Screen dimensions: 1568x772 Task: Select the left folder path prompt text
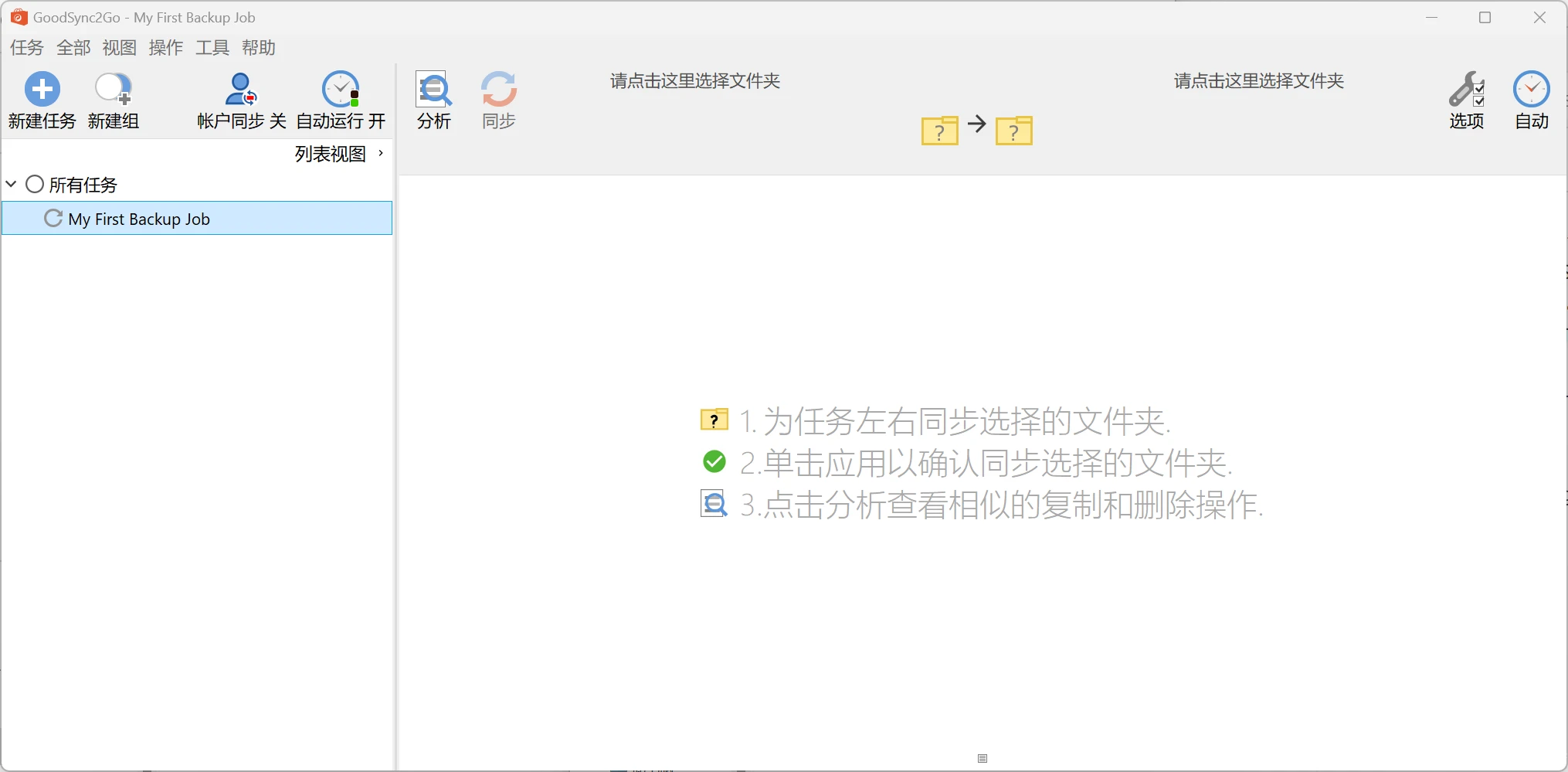(x=694, y=81)
